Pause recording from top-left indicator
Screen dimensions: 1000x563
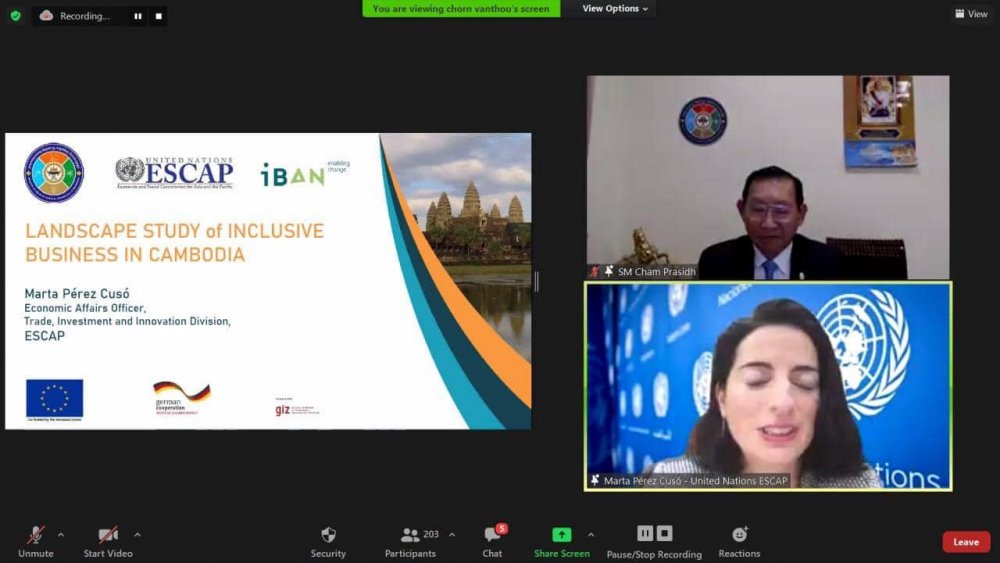pyautogui.click(x=138, y=16)
